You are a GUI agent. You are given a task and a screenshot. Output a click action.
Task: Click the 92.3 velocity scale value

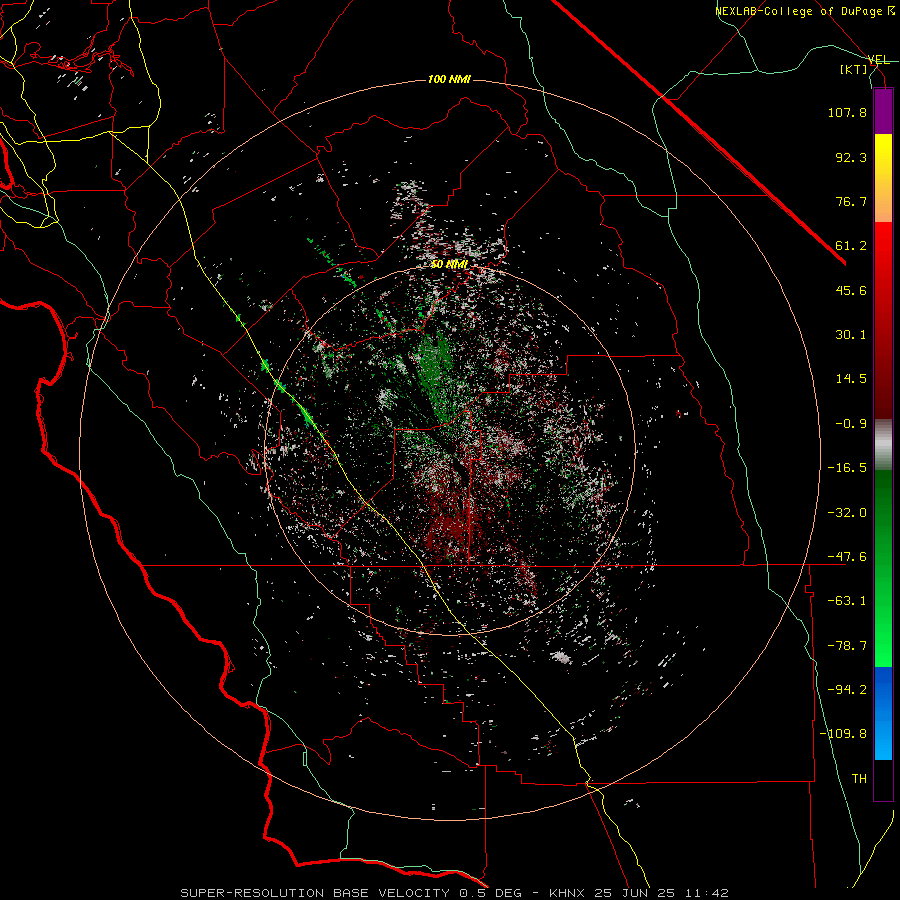851,157
